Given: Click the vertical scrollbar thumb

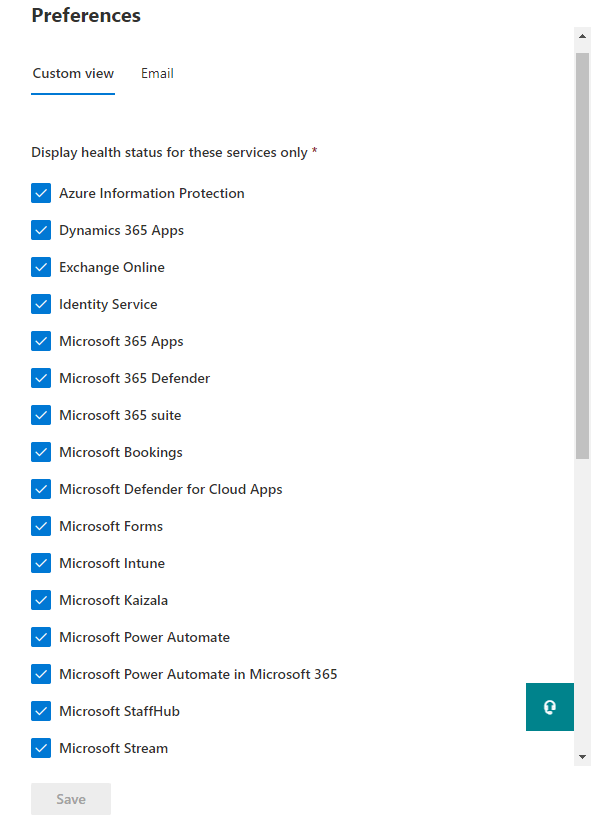Looking at the screenshot, I should 583,256.
